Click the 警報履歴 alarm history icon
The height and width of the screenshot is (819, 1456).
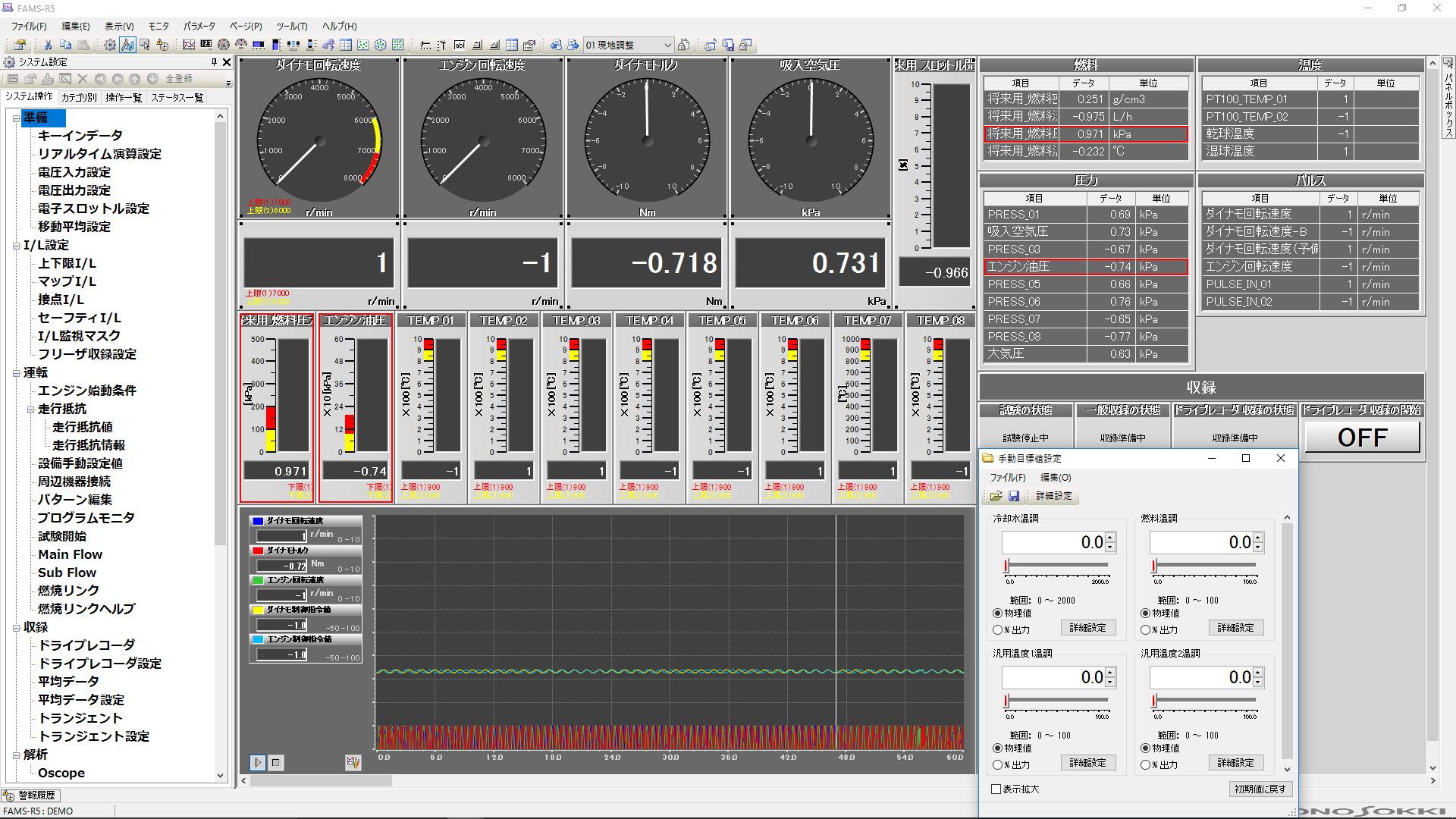point(8,795)
